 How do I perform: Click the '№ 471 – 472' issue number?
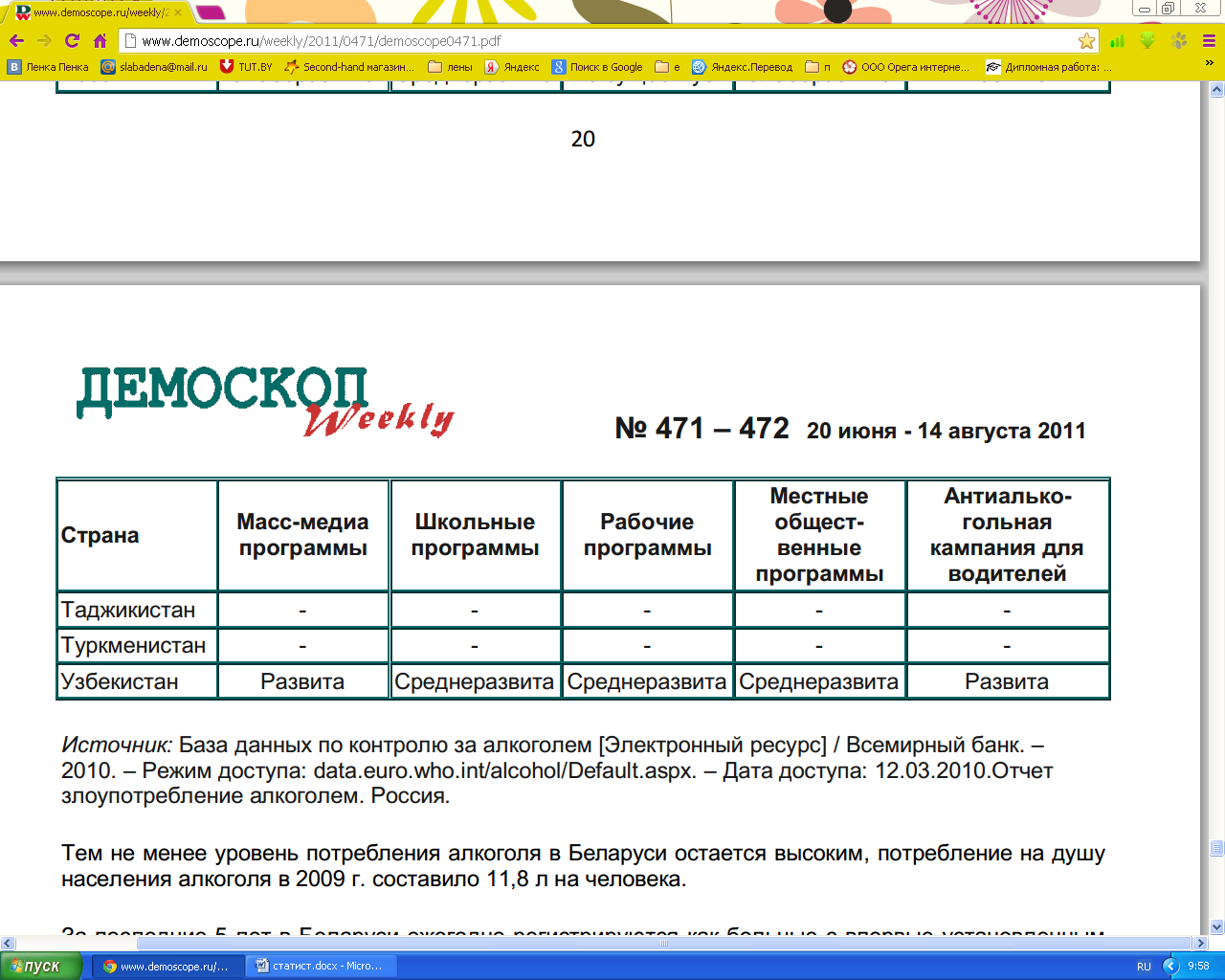[702, 428]
